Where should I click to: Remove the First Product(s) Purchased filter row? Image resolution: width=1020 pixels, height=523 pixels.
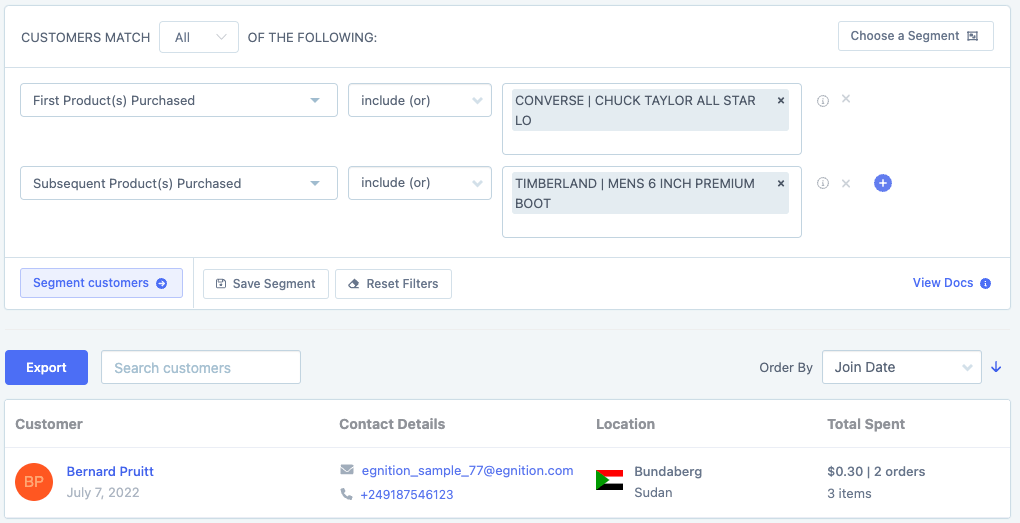point(846,99)
